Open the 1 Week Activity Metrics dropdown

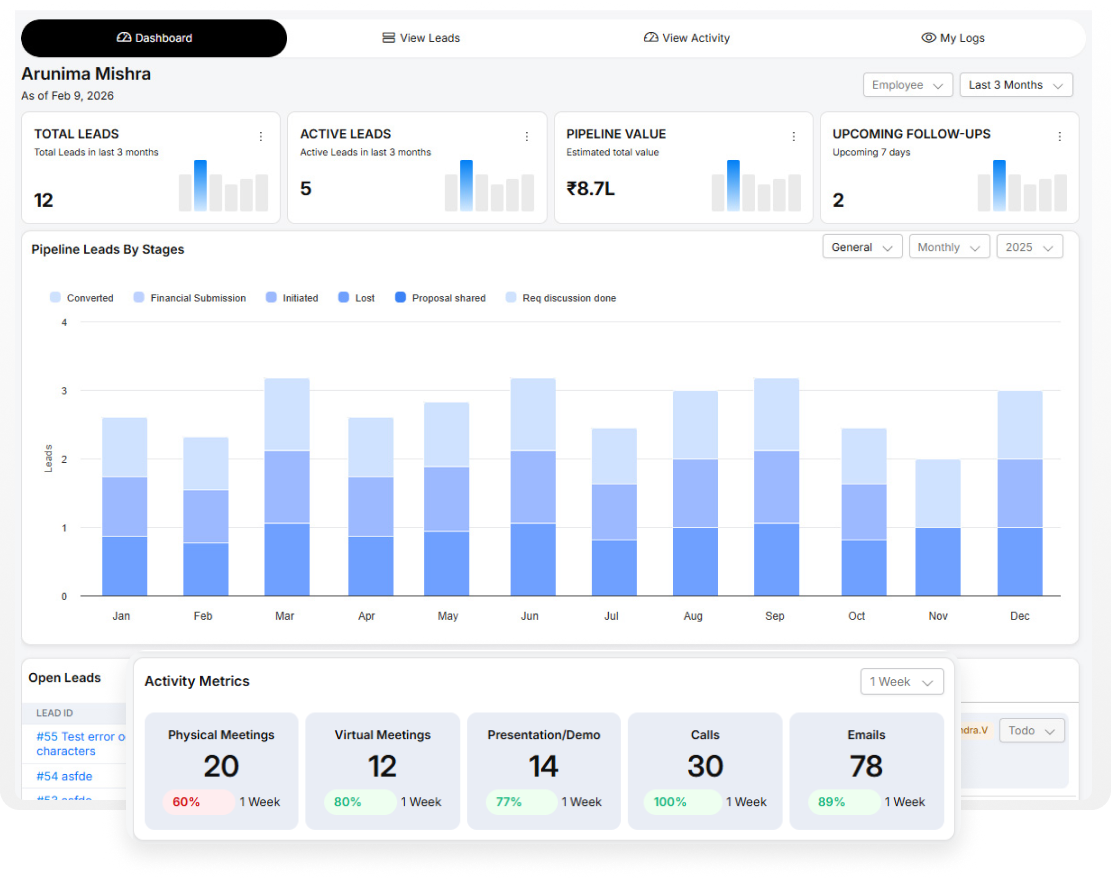tap(901, 682)
